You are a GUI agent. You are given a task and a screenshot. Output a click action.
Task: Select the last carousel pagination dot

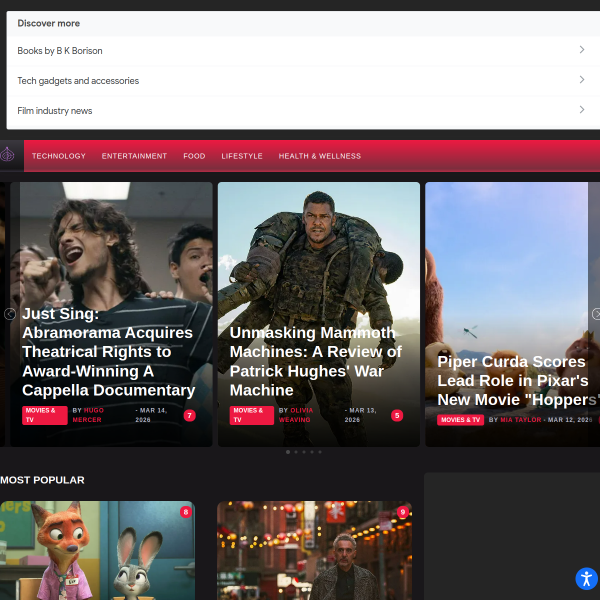pos(320,452)
